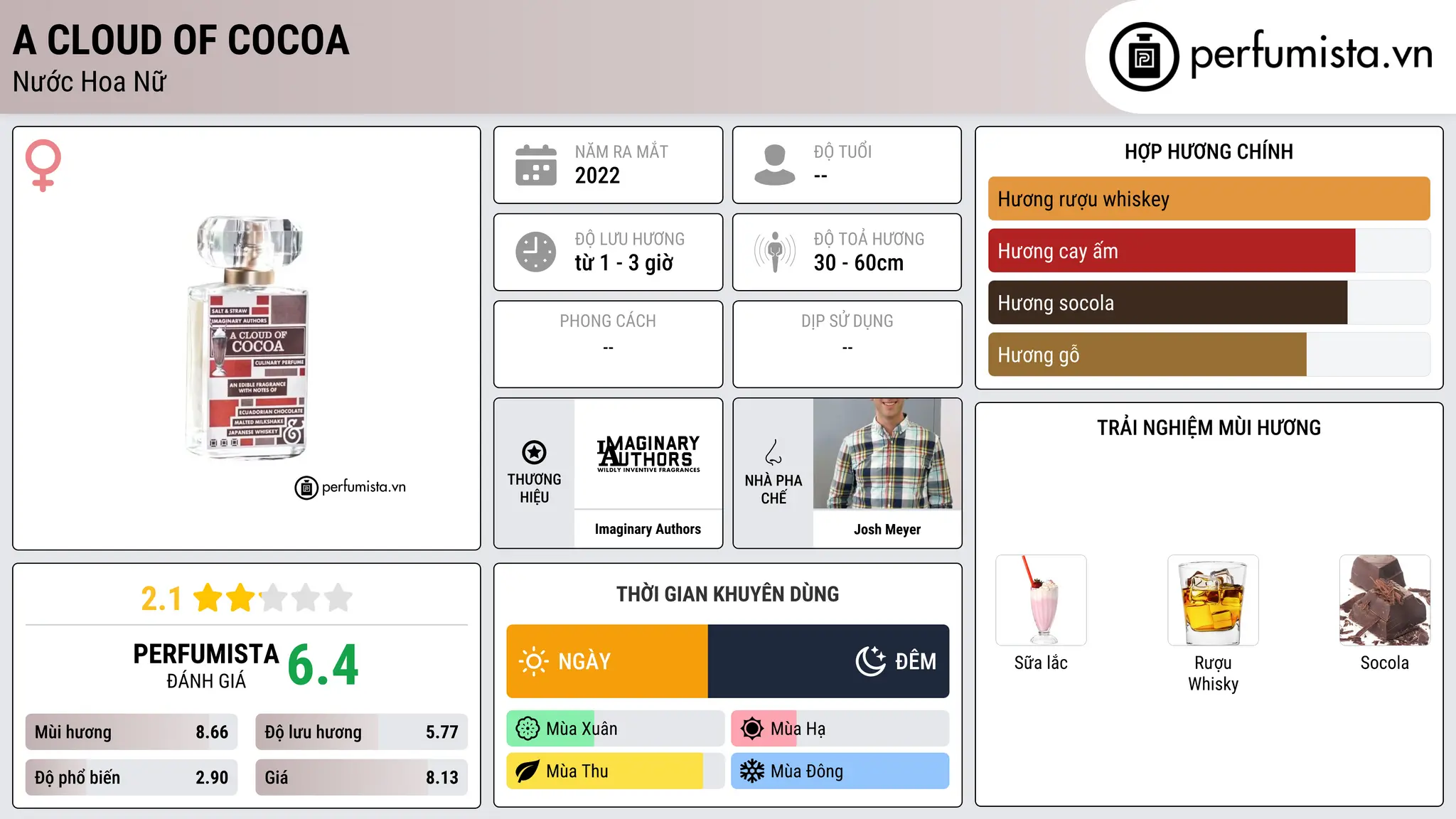Click the Mùa Đông season bar
Viewport: 1456px width, 819px height.
click(840, 771)
